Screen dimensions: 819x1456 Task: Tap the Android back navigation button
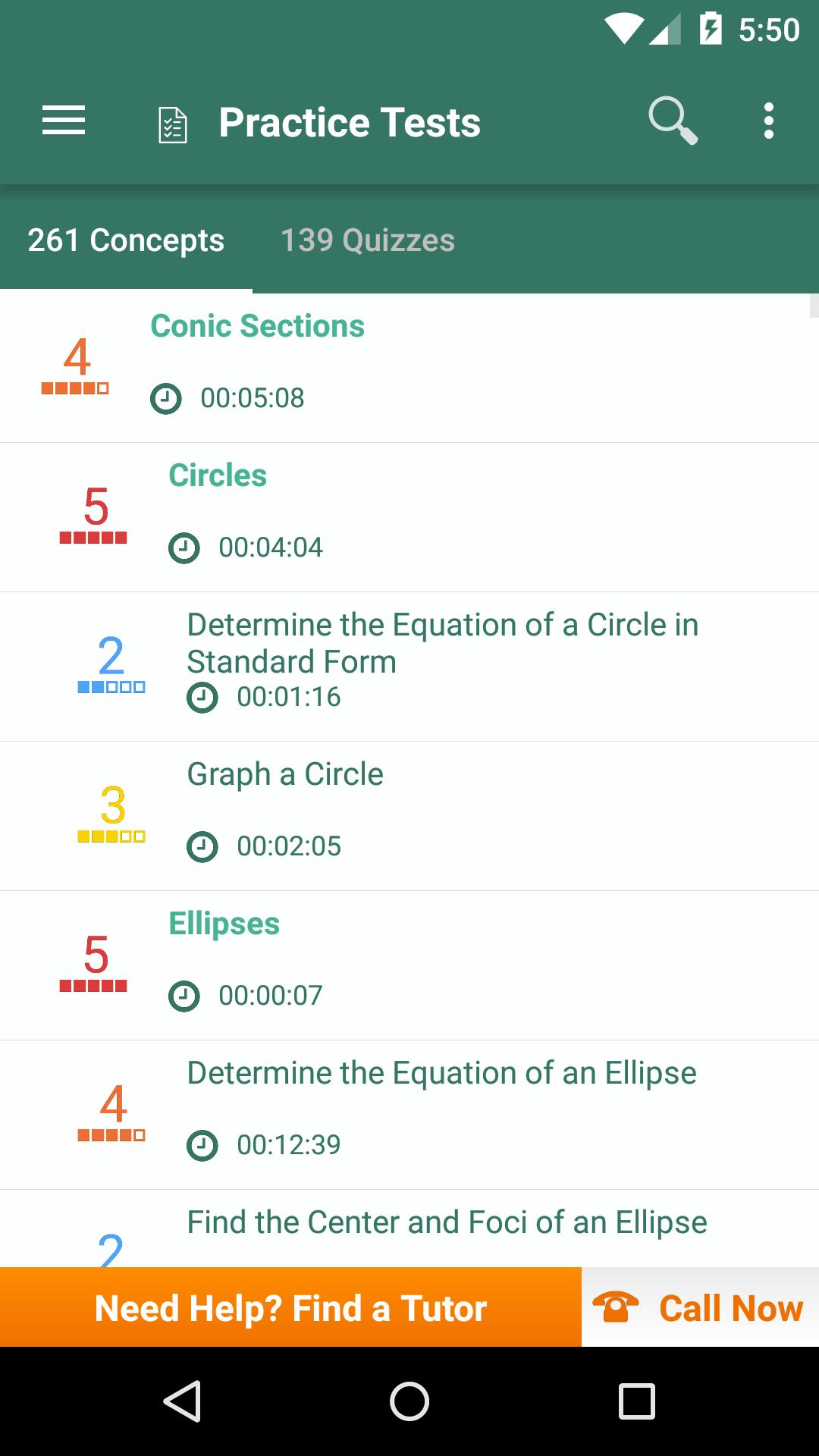182,1401
